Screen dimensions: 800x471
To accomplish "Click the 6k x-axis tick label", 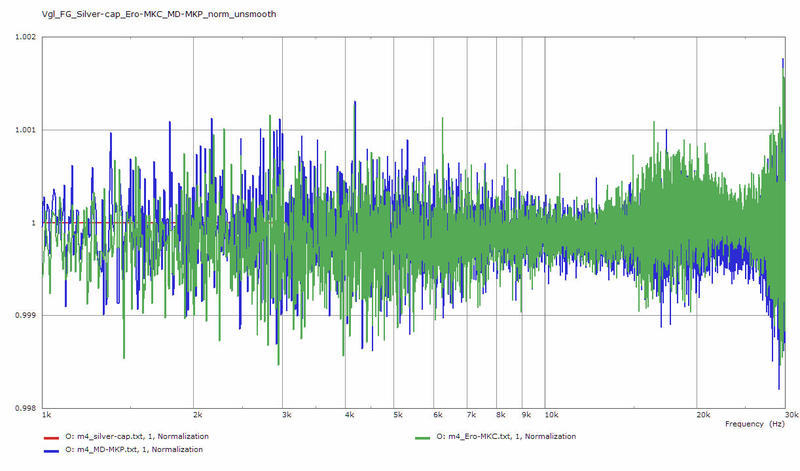I will [437, 414].
